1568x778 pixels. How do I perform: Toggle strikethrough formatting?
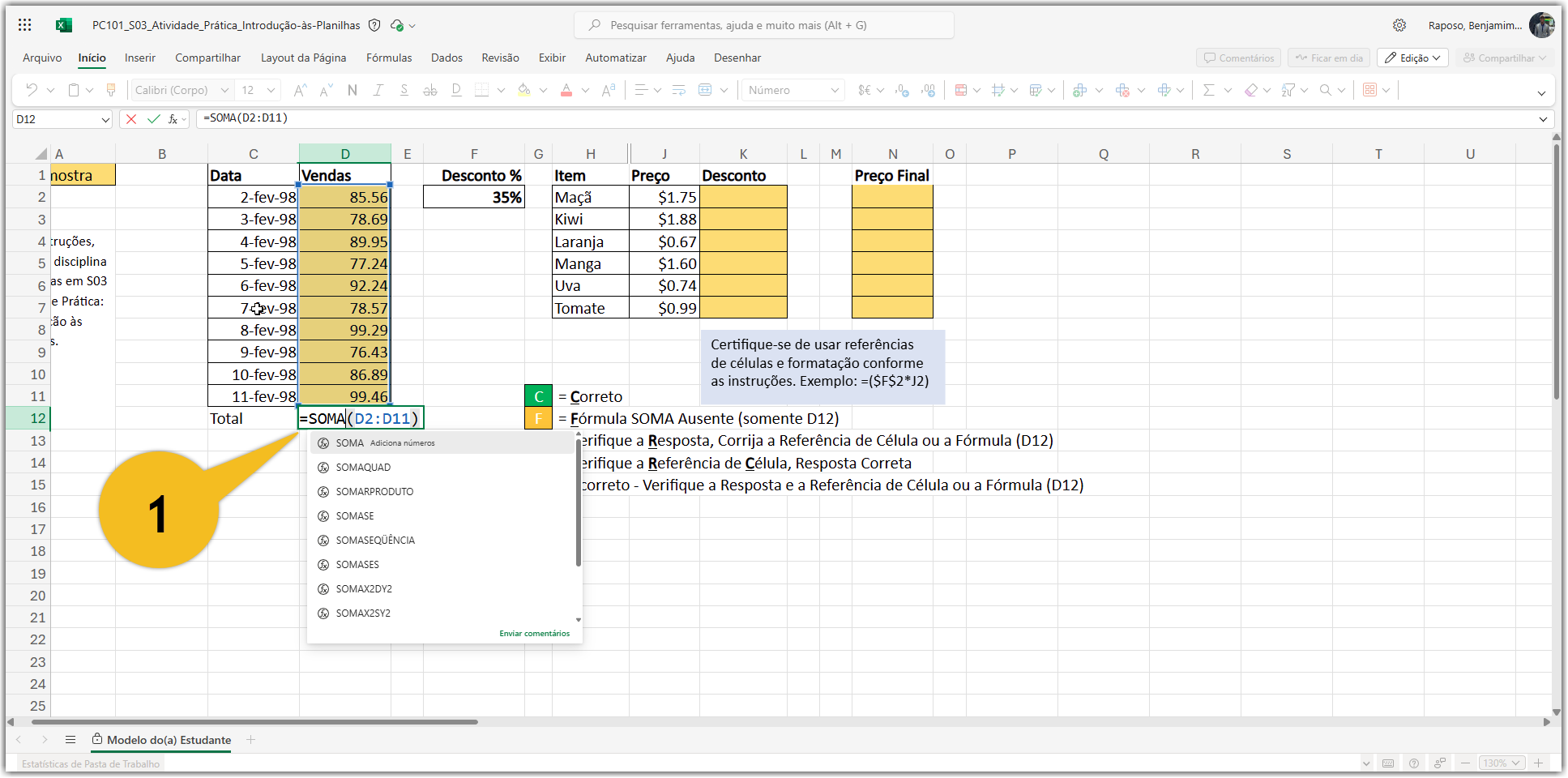pyautogui.click(x=430, y=90)
